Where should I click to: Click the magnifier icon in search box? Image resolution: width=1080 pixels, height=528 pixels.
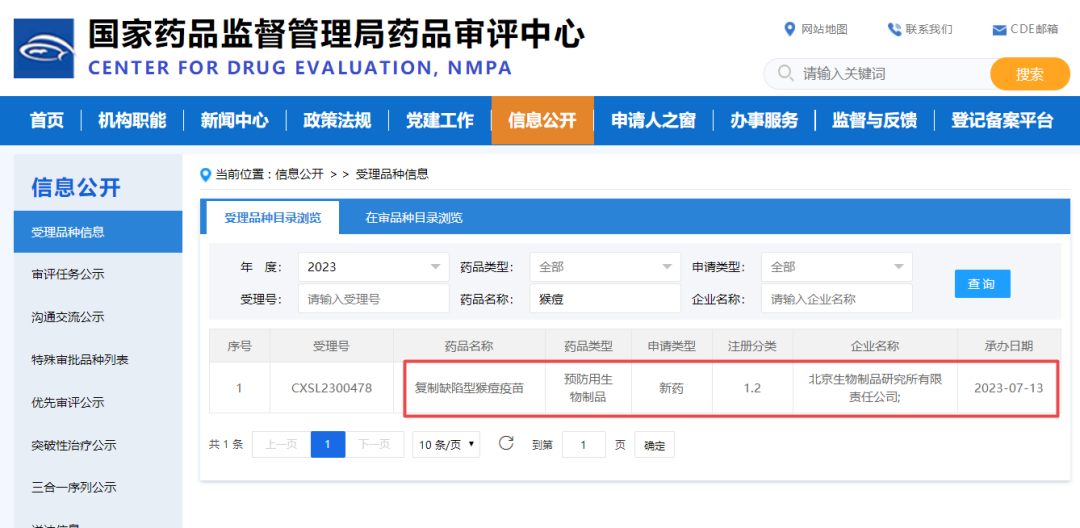[x=784, y=74]
